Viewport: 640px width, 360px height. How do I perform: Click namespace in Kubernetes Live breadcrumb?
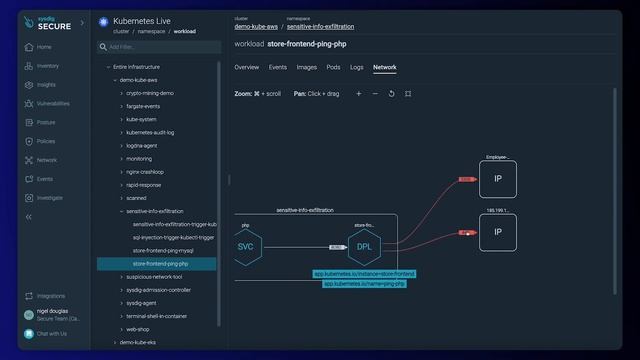151,31
